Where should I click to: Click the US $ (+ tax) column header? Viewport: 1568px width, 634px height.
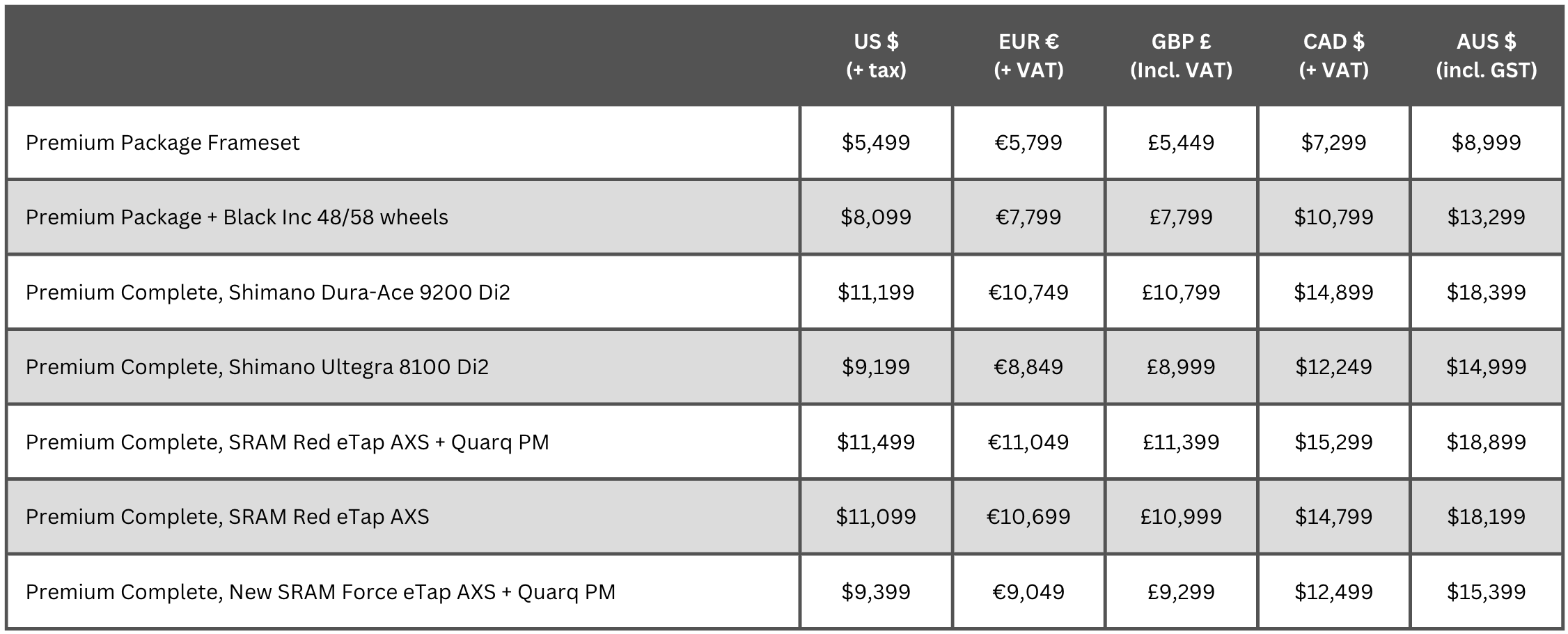[876, 56]
